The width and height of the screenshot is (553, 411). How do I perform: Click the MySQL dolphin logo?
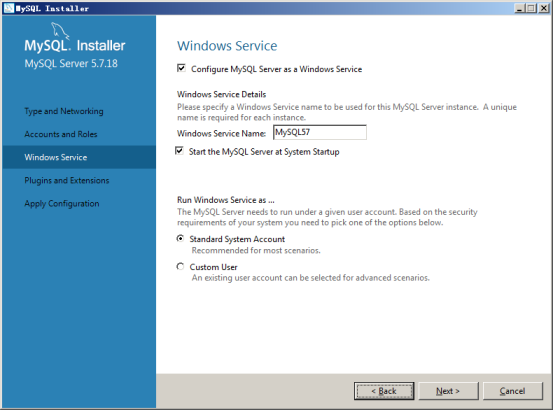(x=60, y=31)
